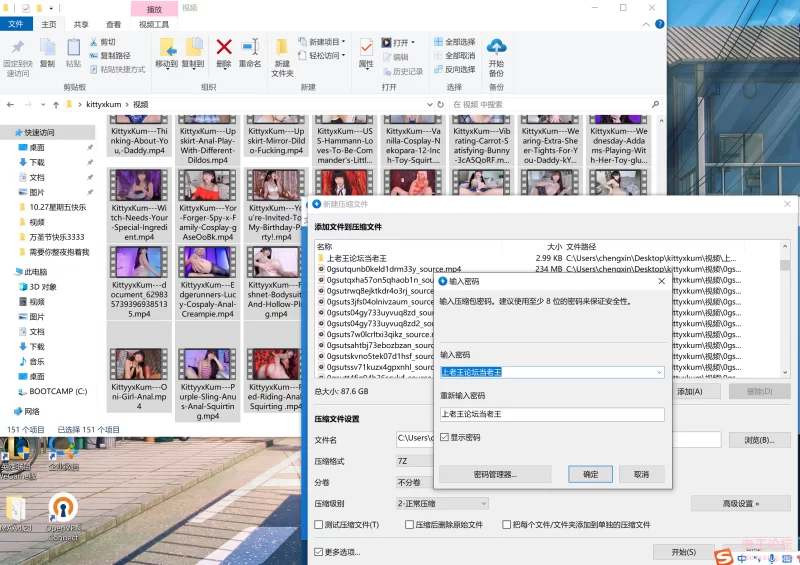Toggle the More Options (更多选项) checkbox
Image resolution: width=800 pixels, height=565 pixels.
[x=319, y=551]
